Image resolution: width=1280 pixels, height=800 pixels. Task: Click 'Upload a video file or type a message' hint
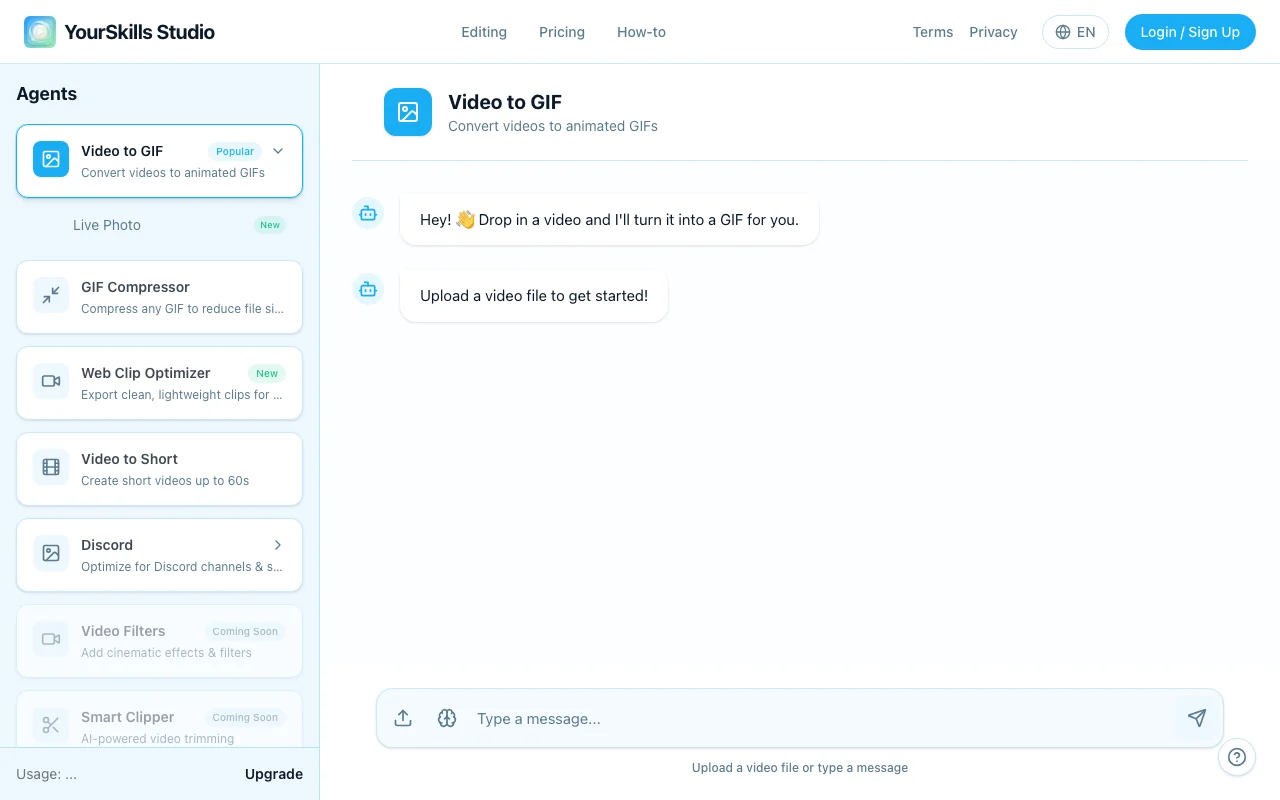coord(800,768)
